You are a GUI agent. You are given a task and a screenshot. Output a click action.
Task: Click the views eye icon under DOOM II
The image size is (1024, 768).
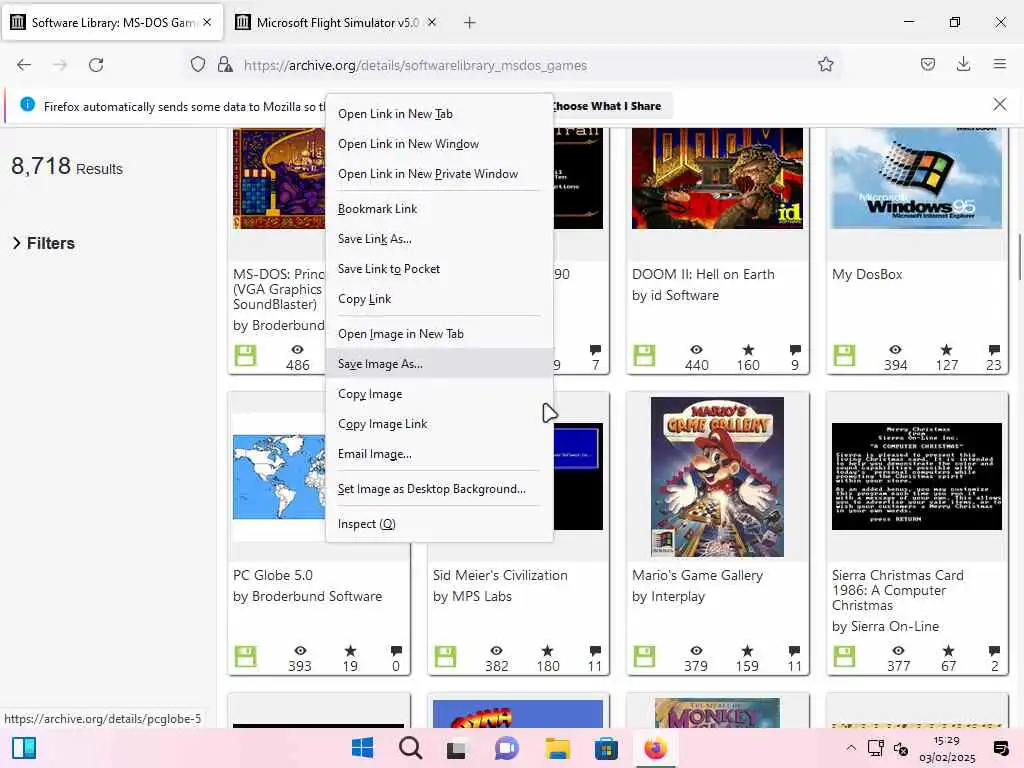click(x=696, y=349)
